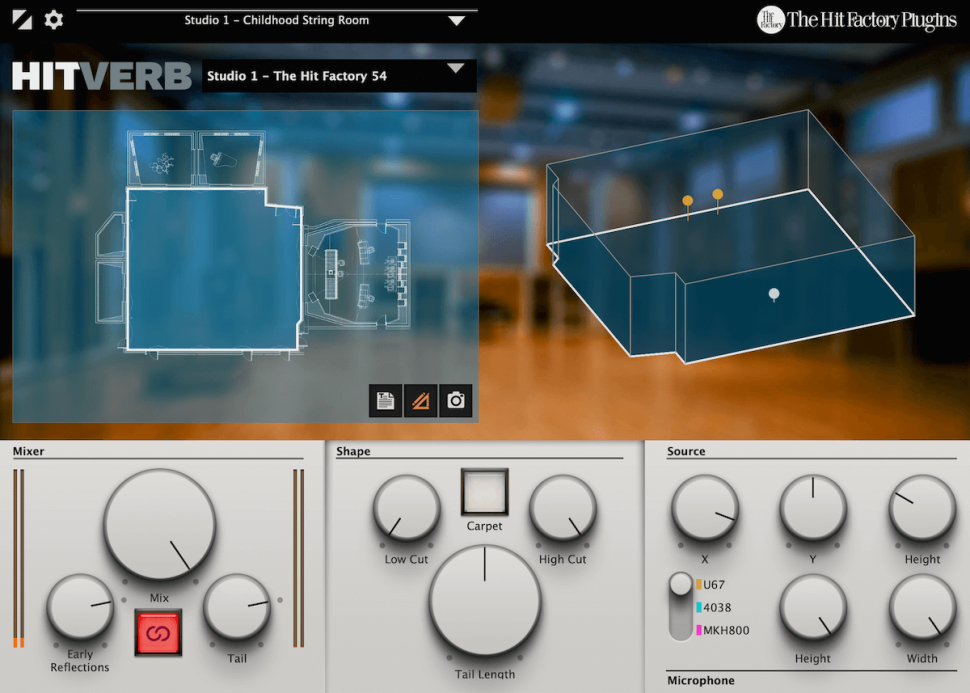970x693 pixels.
Task: Open the preset dropdown Childhood String Room
Action: [277, 20]
